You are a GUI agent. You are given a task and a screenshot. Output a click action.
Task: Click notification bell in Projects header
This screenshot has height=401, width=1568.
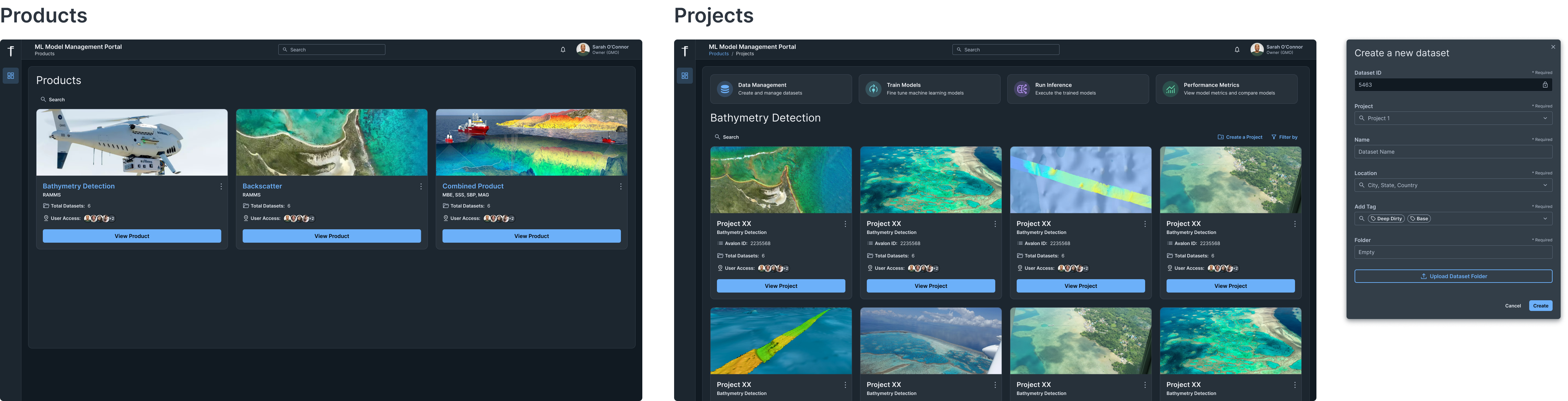coord(1237,50)
